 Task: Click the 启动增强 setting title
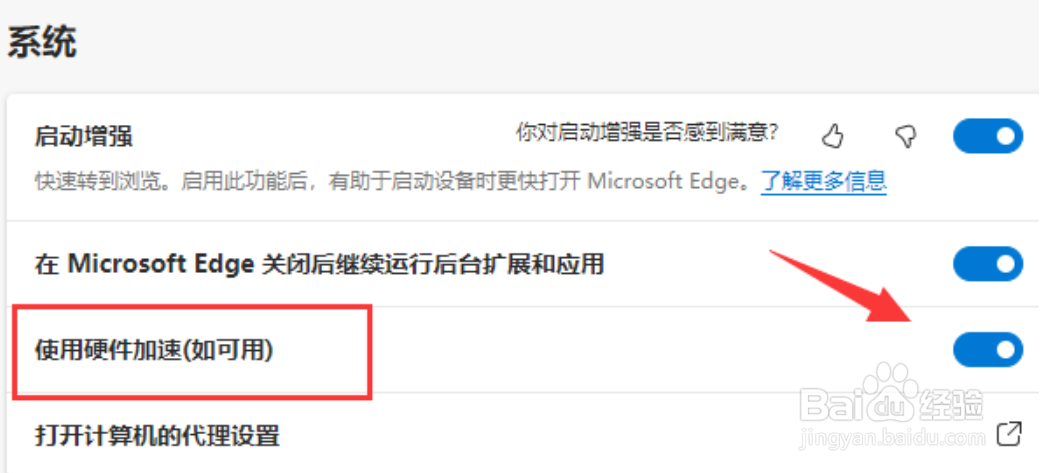point(84,136)
